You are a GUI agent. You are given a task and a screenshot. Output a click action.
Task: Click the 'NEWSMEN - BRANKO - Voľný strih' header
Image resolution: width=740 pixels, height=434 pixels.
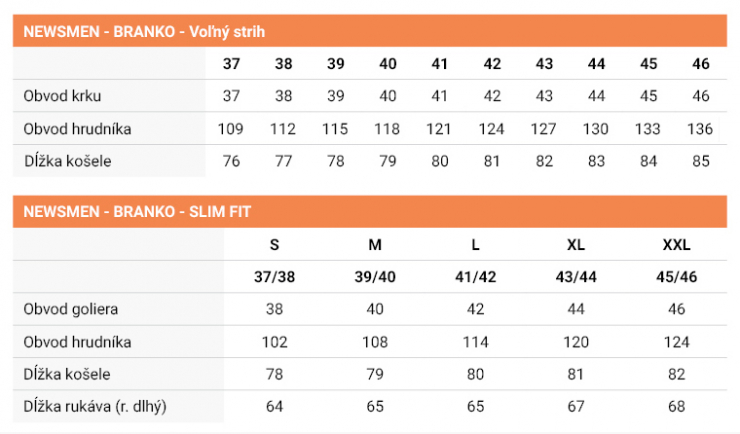[142, 32]
